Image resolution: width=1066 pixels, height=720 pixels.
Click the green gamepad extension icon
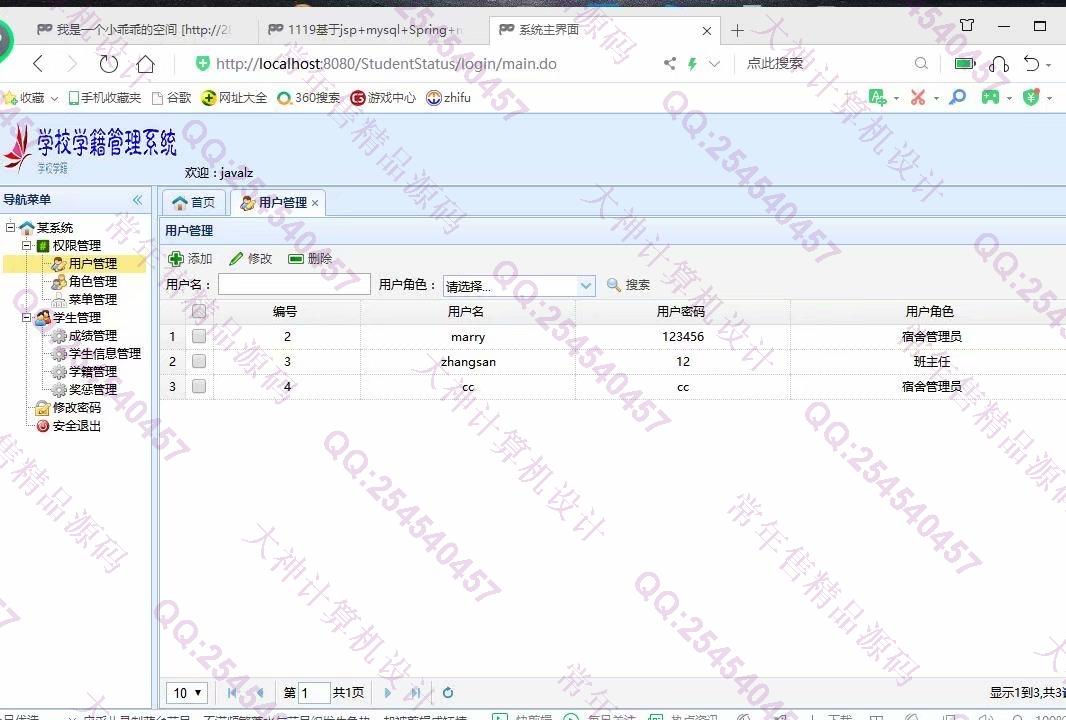pyautogui.click(x=990, y=97)
